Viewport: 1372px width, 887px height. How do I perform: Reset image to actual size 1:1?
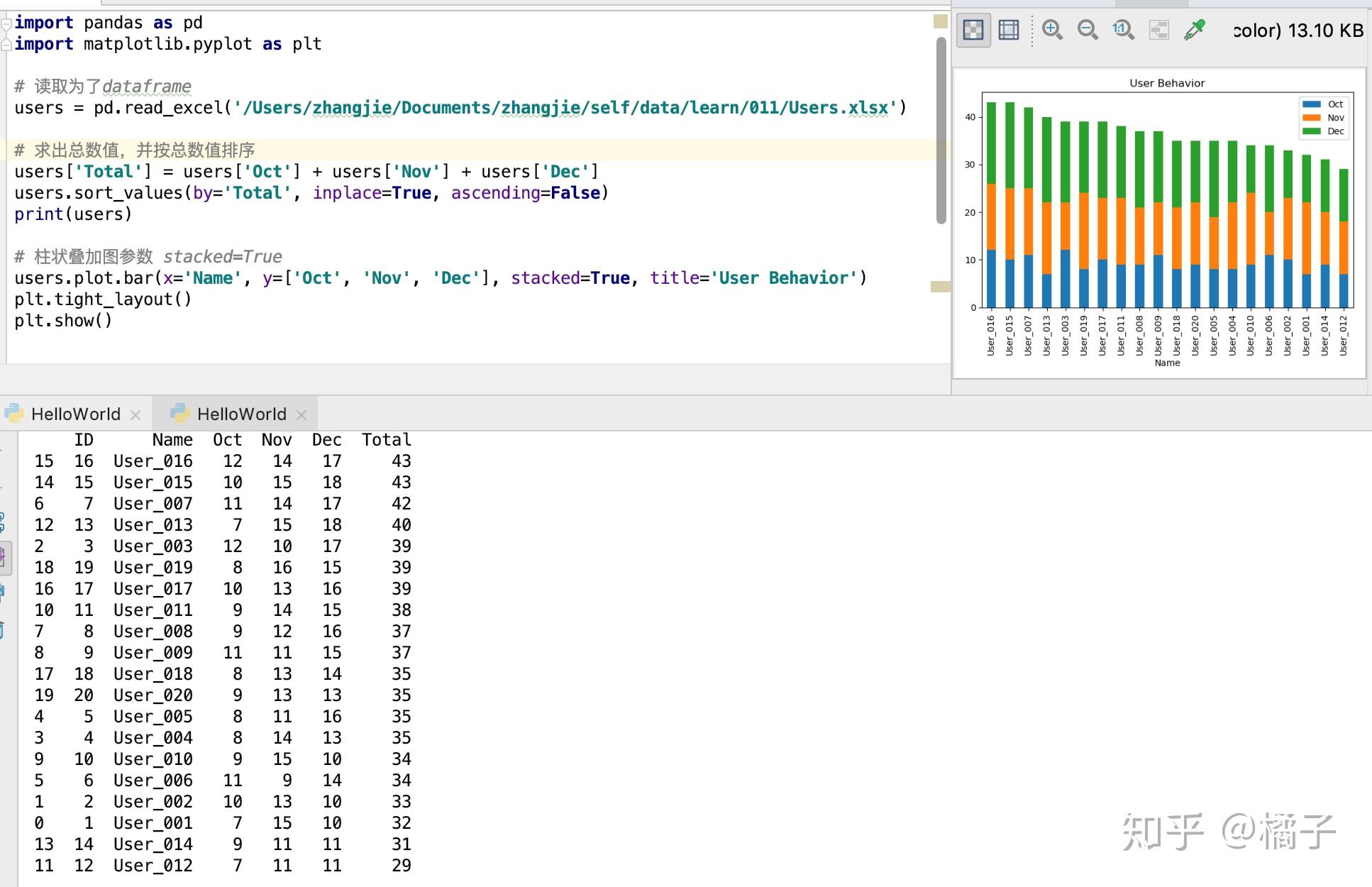tap(1123, 30)
